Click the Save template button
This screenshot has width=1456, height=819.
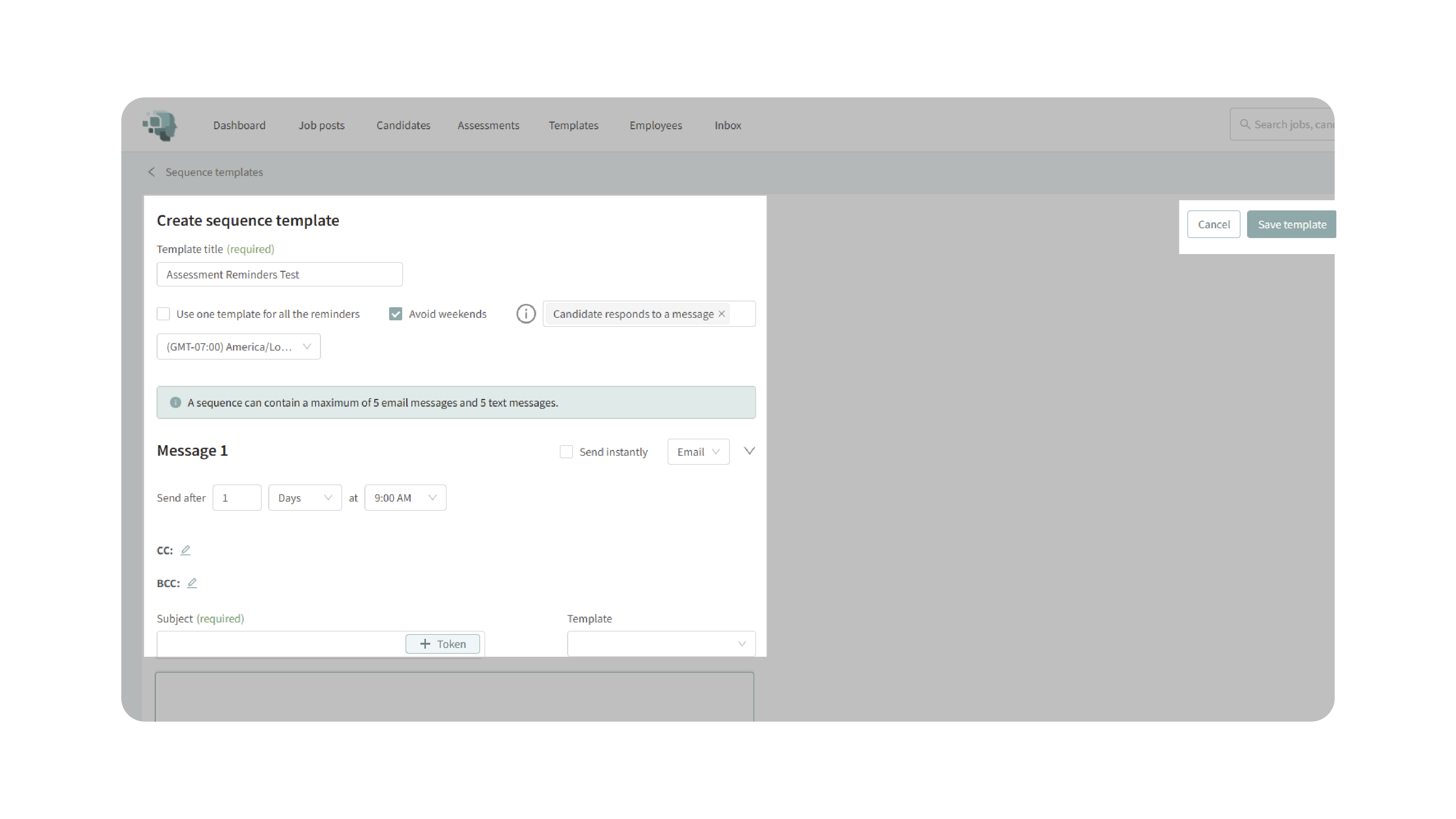[x=1291, y=224]
